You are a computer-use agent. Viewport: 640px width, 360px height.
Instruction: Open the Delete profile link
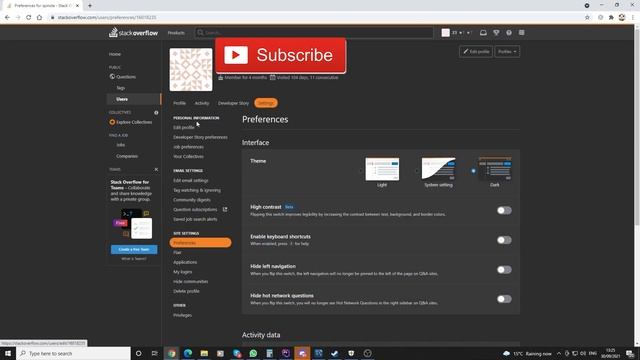(186, 291)
